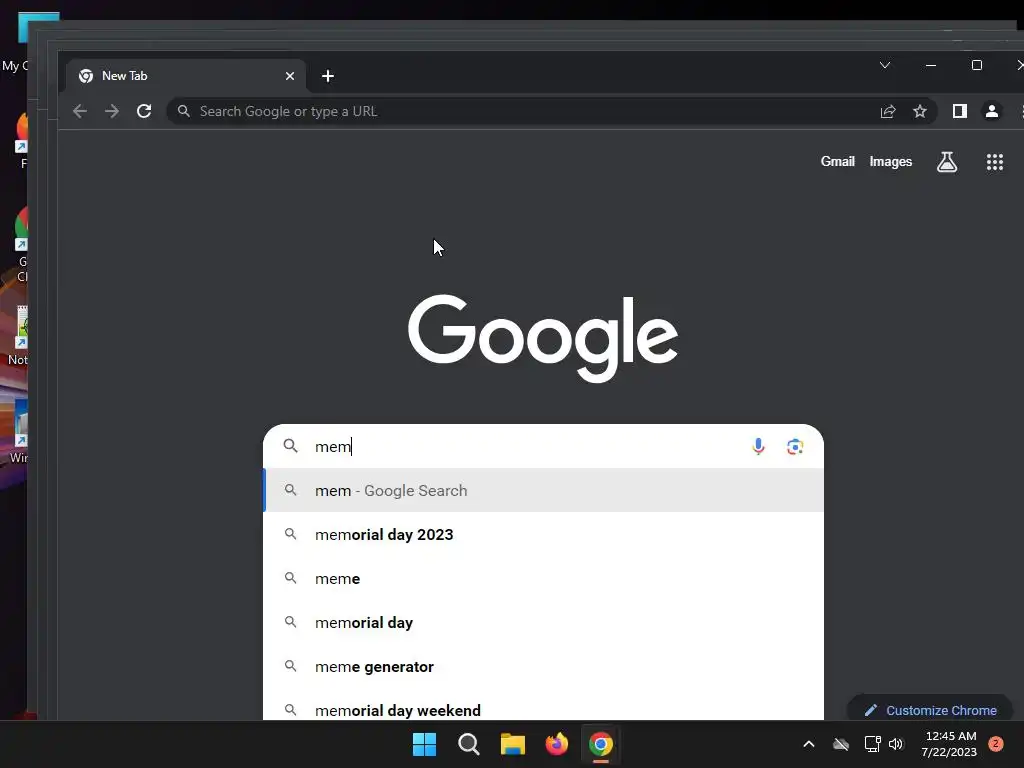Choose suggestion 'meme'
1024x768 pixels.
tap(543, 579)
